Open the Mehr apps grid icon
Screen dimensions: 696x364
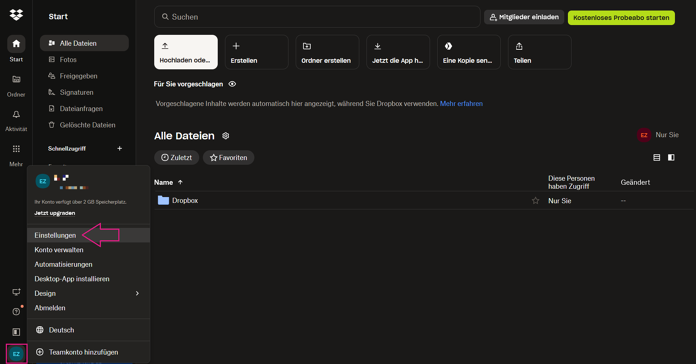coord(16,155)
